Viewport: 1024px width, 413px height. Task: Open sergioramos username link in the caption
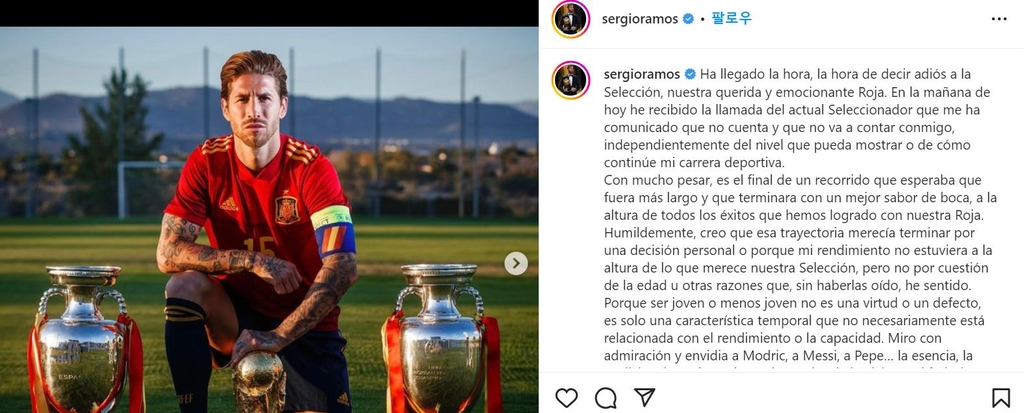pos(642,74)
